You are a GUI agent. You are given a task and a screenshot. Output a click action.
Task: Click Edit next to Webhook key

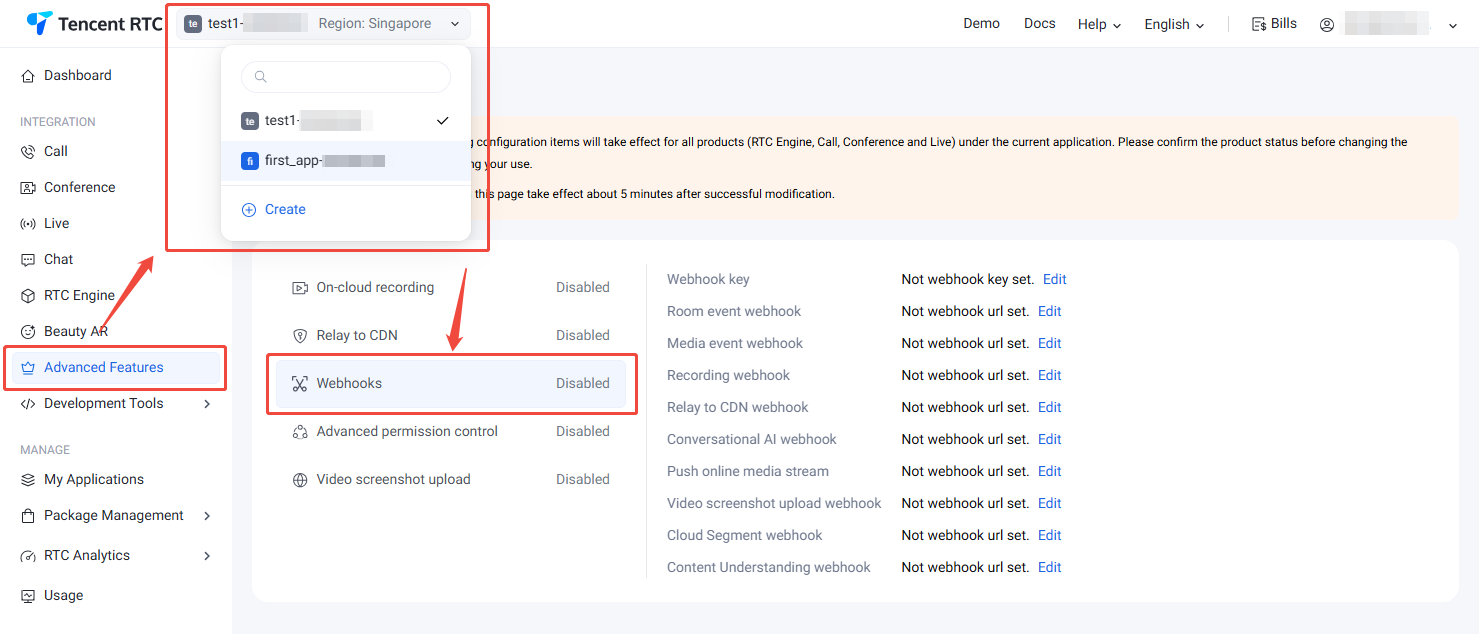click(1054, 280)
